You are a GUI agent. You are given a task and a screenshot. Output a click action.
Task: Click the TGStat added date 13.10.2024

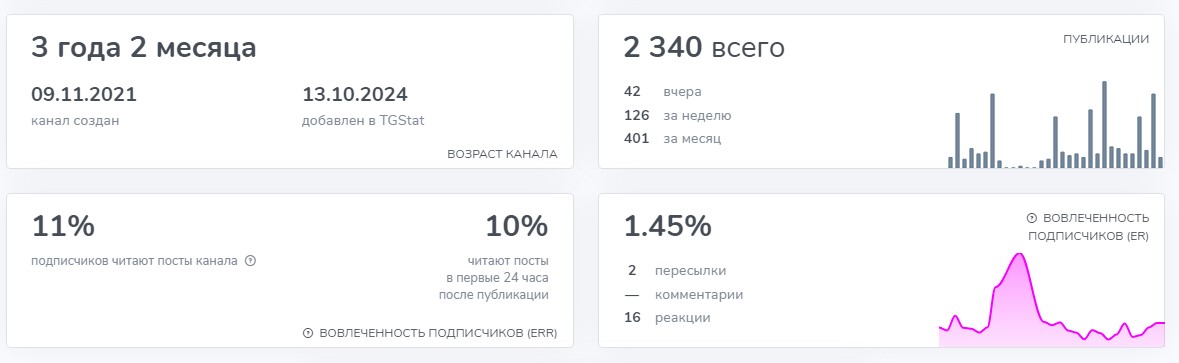tap(355, 95)
